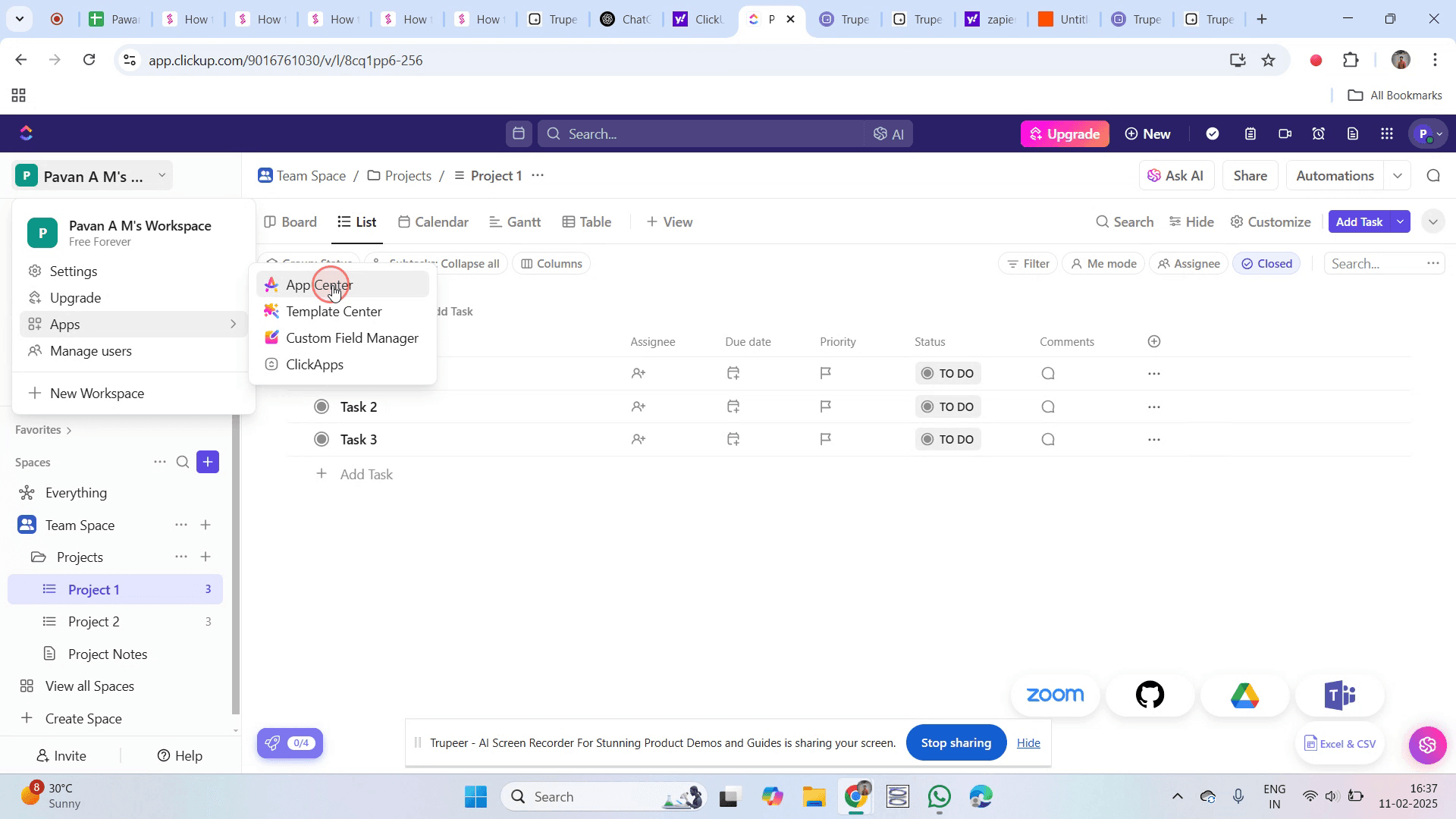The image size is (1456, 819).
Task: Expand the Favorites section
Action: click(43, 430)
